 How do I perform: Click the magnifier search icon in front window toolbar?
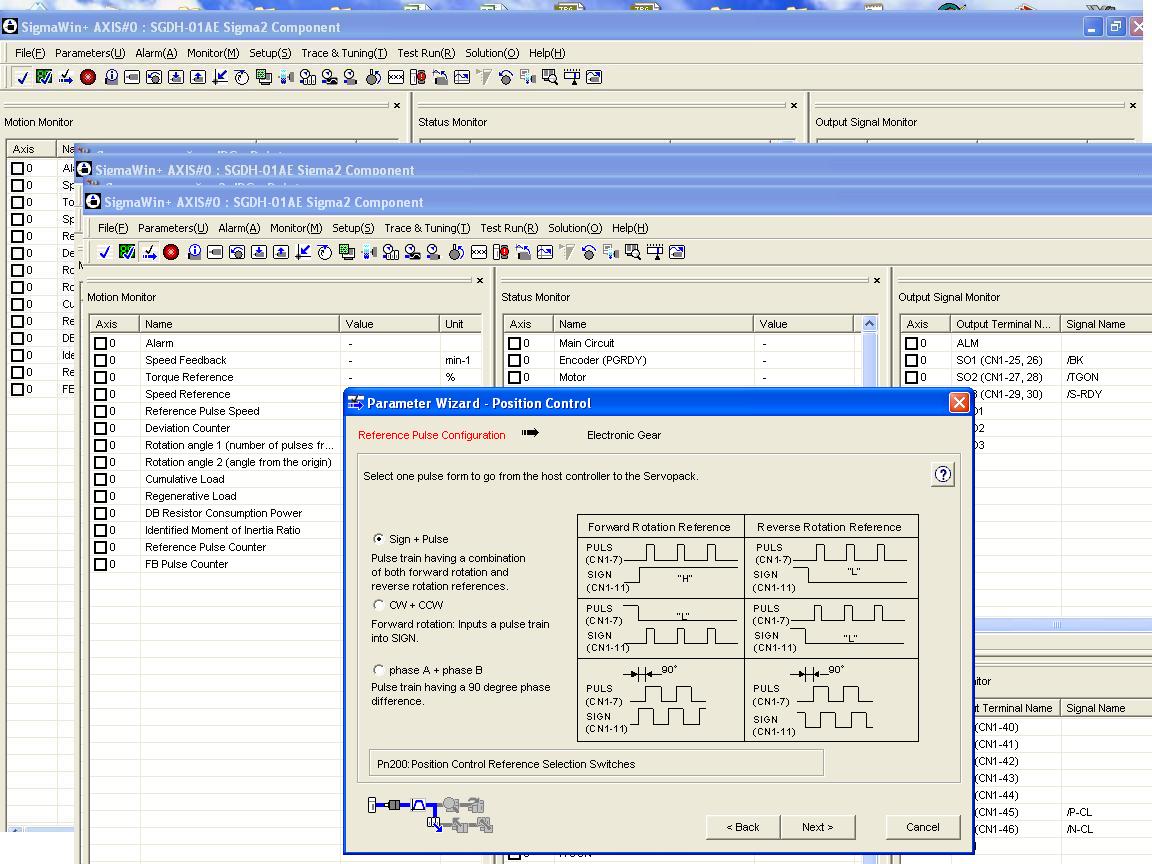pyautogui.click(x=633, y=252)
